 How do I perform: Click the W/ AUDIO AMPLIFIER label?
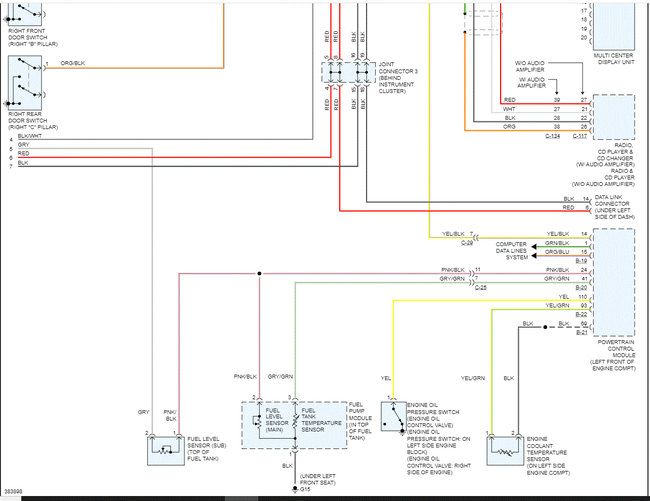pos(532,82)
